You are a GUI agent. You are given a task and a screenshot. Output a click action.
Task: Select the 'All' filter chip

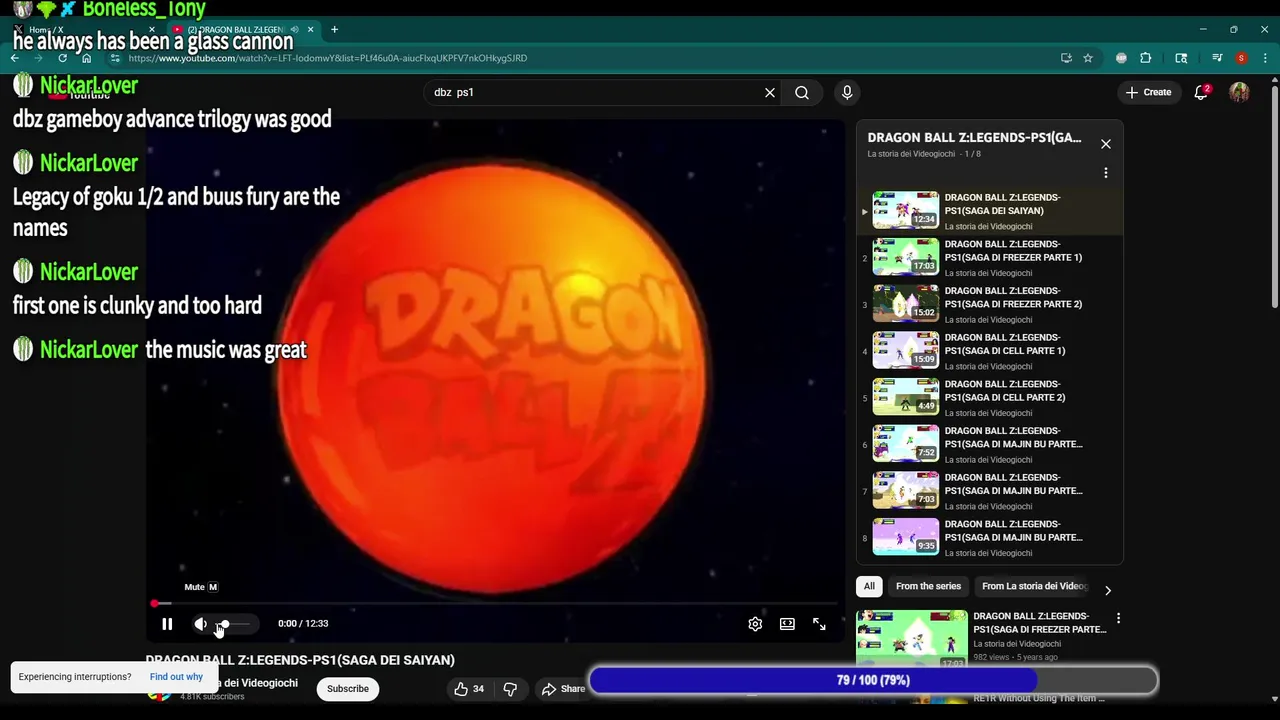point(869,587)
